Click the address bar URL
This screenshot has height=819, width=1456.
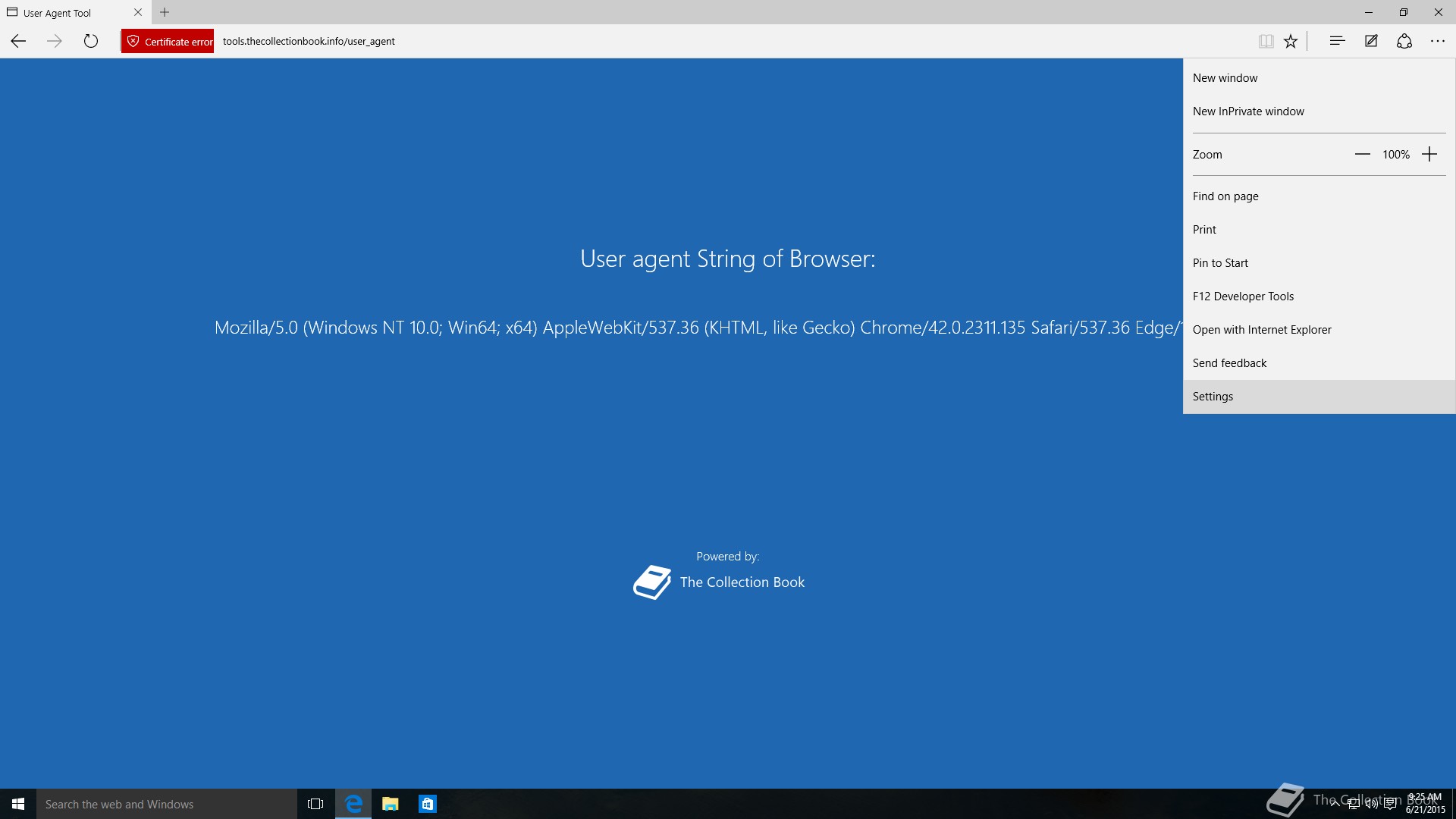(x=309, y=41)
